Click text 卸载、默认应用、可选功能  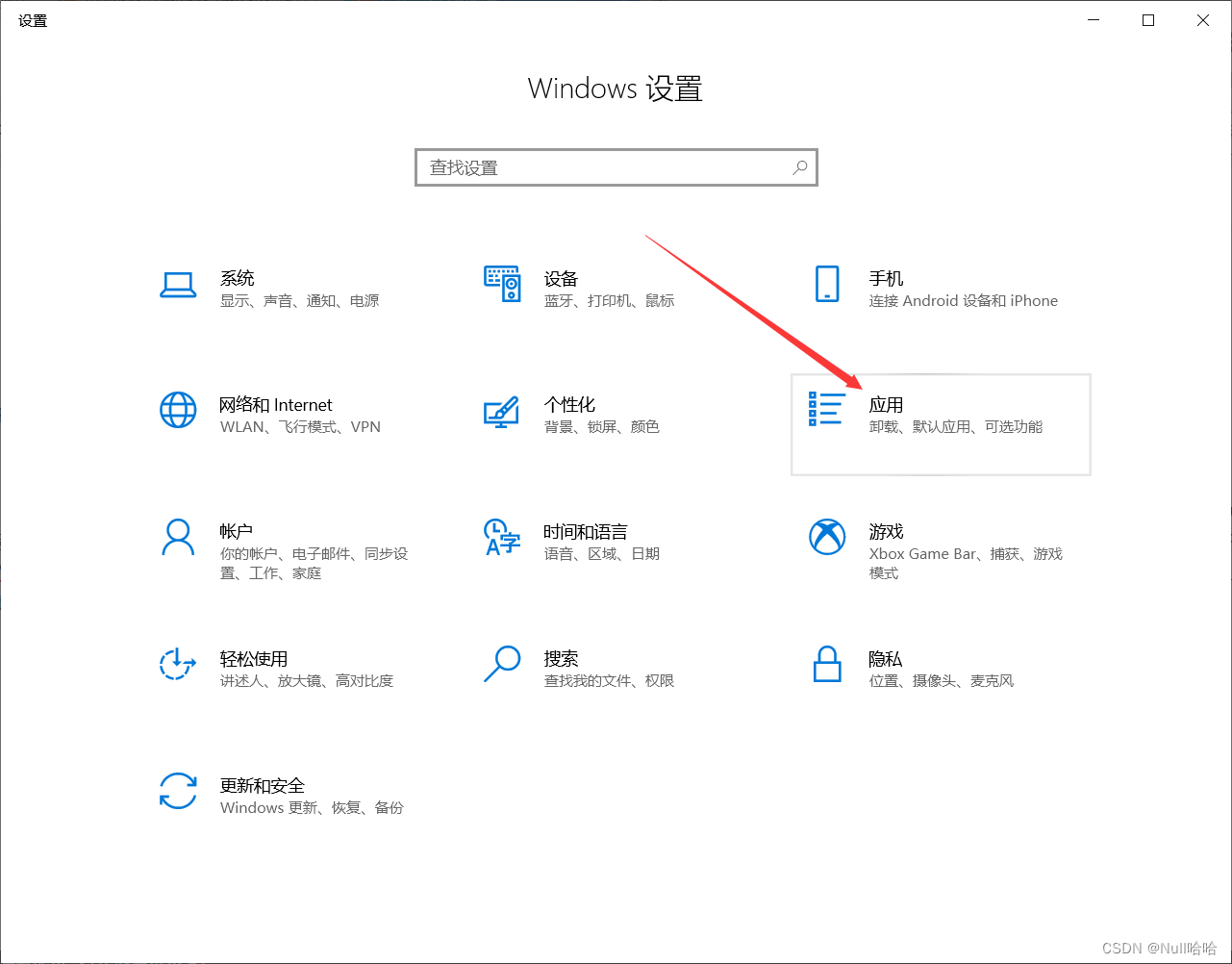point(956,427)
